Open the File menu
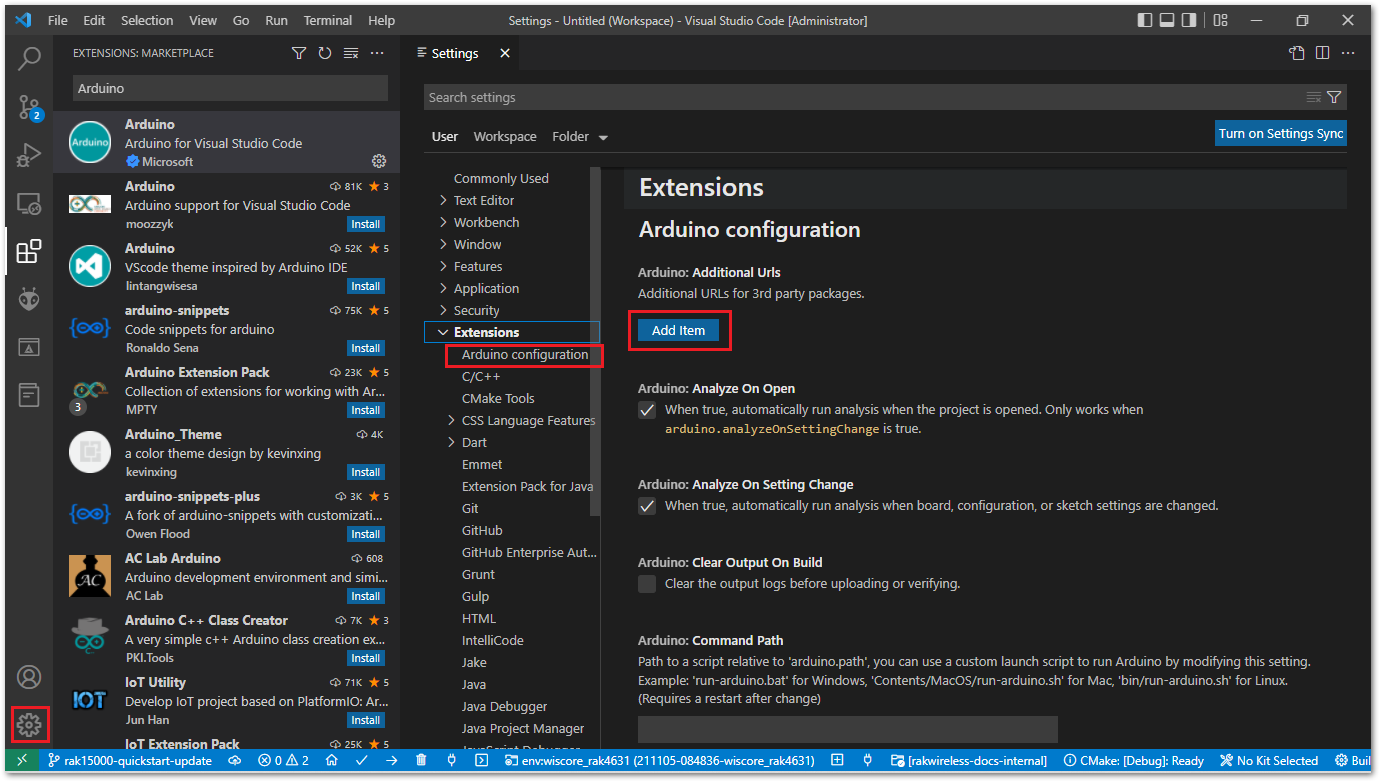This screenshot has width=1380, height=782. click(x=58, y=20)
